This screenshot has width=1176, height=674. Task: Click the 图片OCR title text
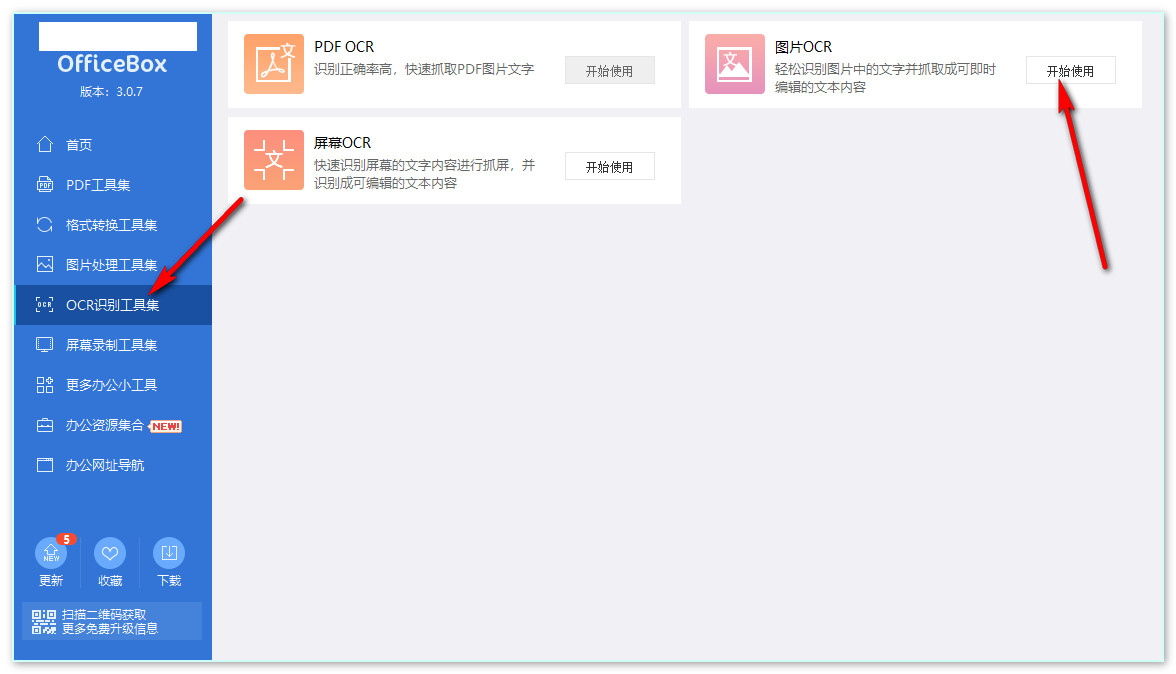coord(803,46)
